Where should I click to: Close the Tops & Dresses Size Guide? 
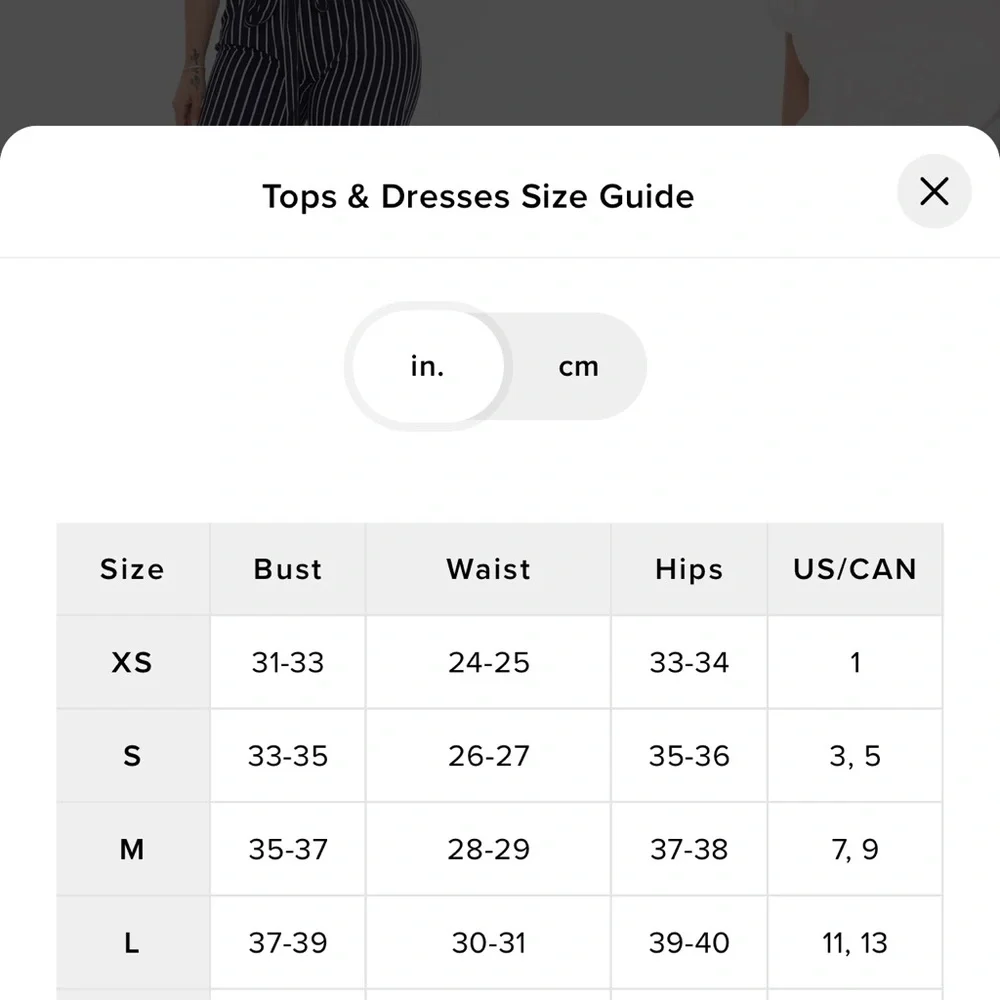934,191
